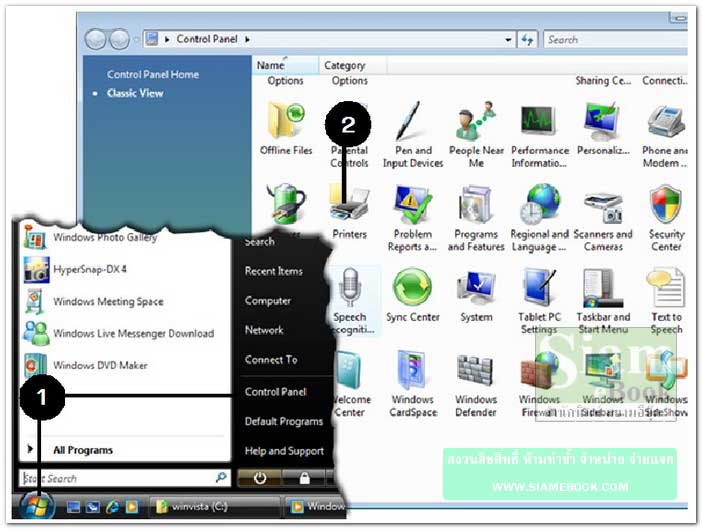702x529 pixels.
Task: Open Programs and Features
Action: [x=476, y=219]
